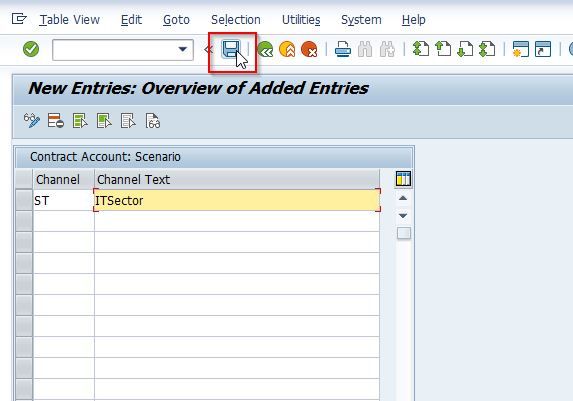Click the window menu icon left of Table View

tap(19, 18)
